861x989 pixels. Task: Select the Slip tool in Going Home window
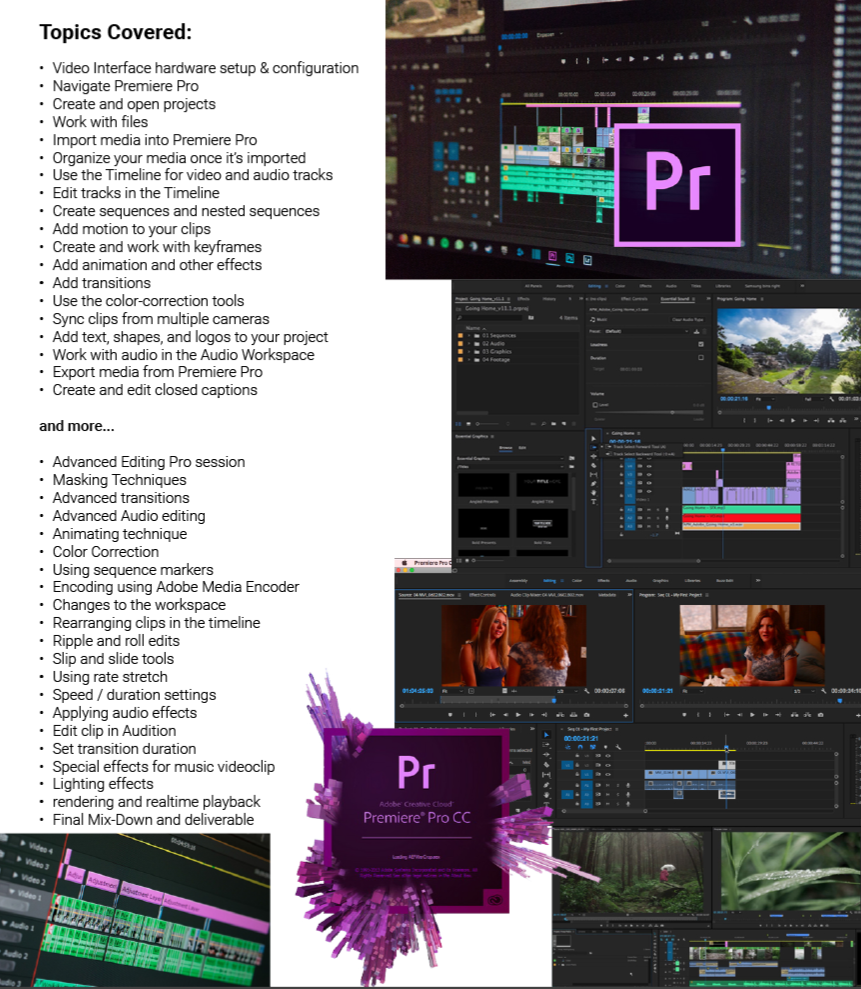tap(594, 474)
